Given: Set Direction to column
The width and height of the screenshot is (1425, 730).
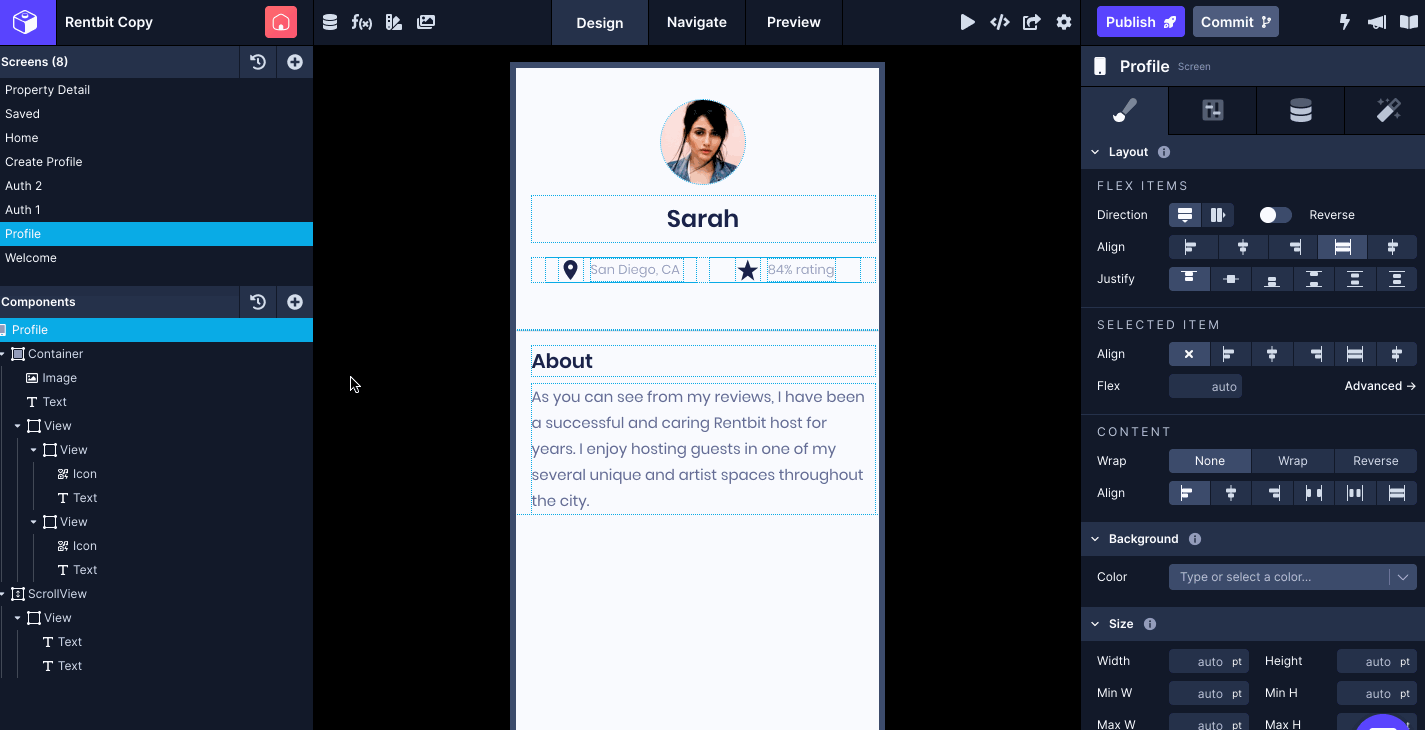Looking at the screenshot, I should [1185, 215].
